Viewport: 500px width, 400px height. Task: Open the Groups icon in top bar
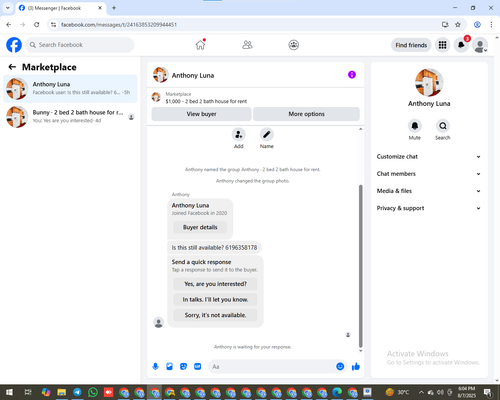pos(294,45)
